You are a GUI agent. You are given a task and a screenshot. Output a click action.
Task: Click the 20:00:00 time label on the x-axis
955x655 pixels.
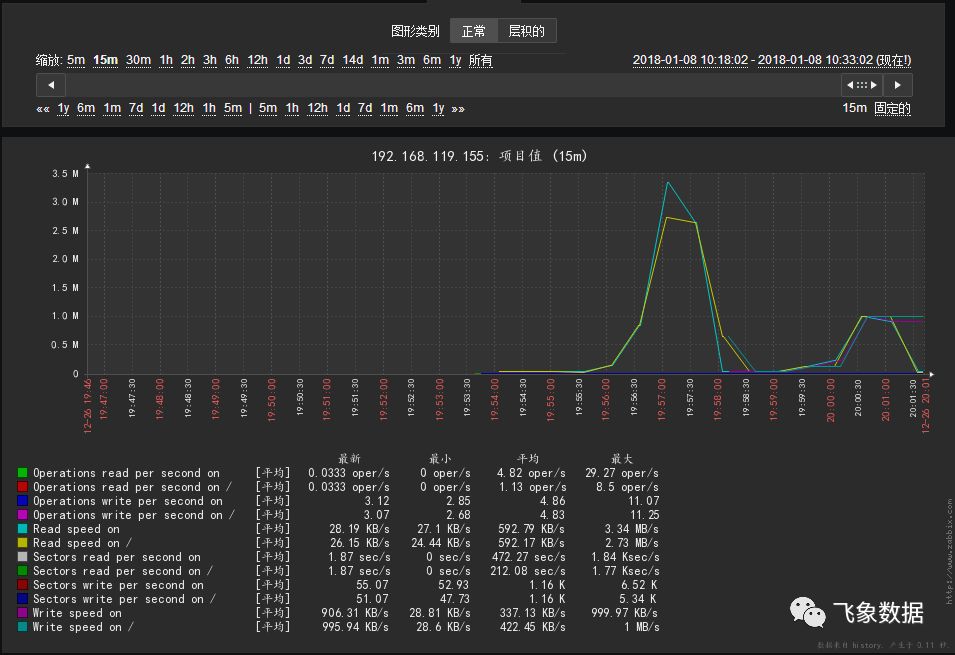coord(830,400)
